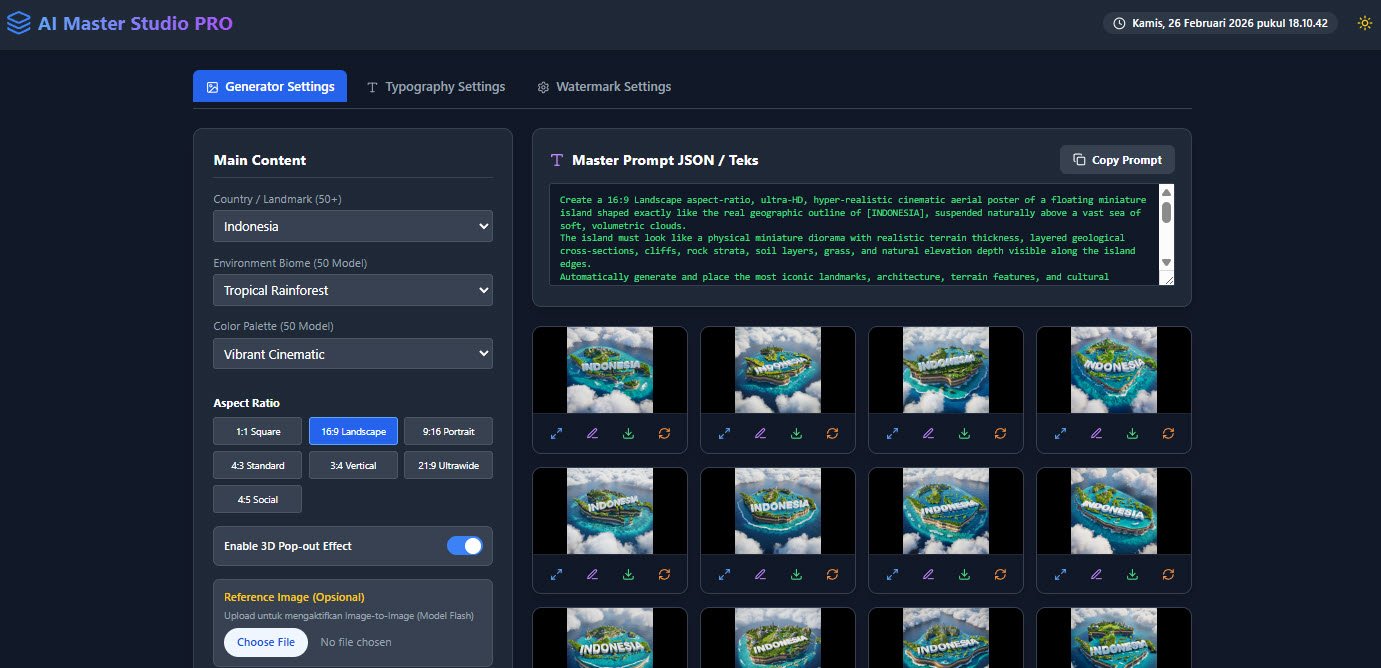
Task: Expand the second image in the top row
Action: (725, 433)
